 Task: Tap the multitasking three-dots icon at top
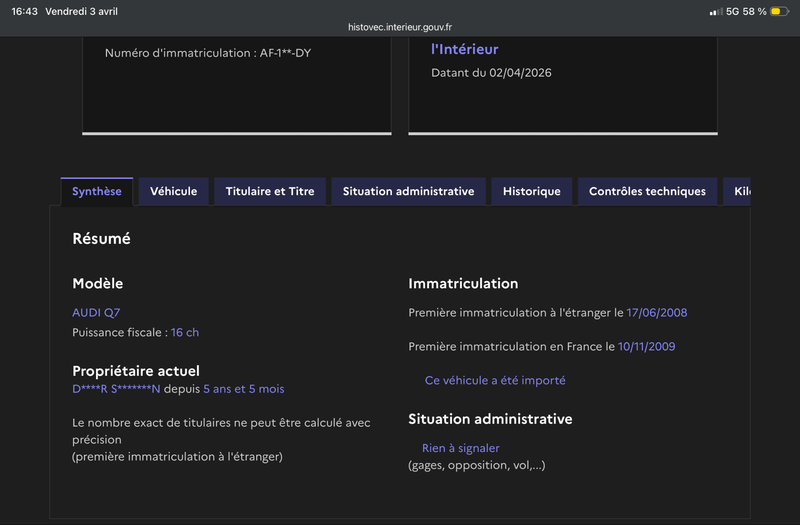[400, 7]
